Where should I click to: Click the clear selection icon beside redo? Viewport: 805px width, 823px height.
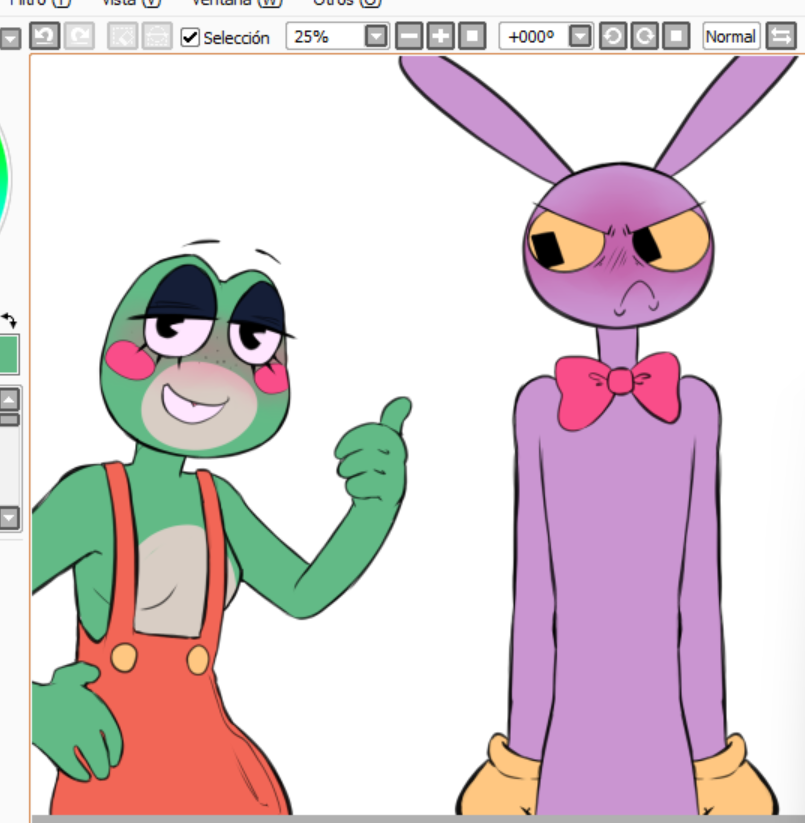tap(122, 36)
